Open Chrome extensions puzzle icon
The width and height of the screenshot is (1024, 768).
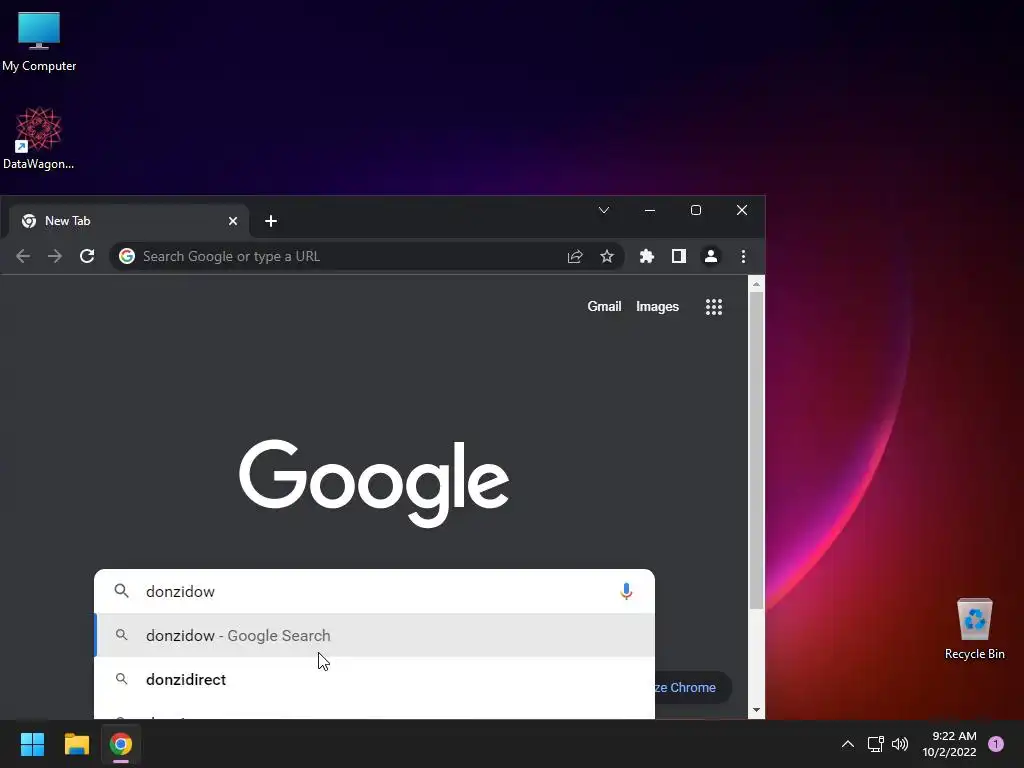(647, 257)
